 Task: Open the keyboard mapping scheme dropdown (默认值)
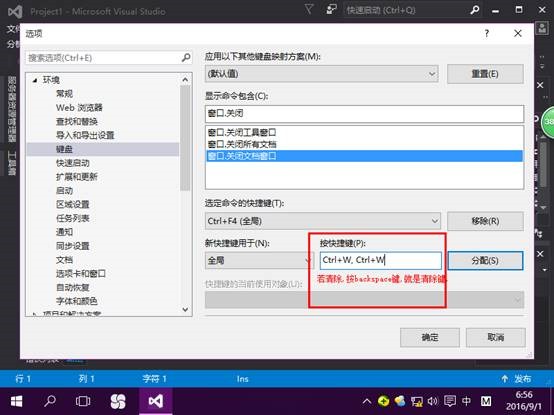(x=322, y=74)
